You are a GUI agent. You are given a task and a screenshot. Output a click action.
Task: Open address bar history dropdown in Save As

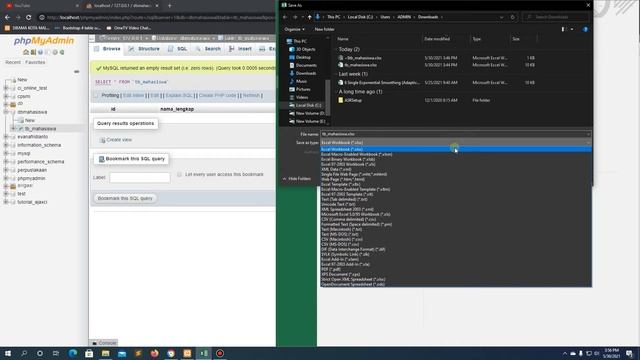pos(501,17)
